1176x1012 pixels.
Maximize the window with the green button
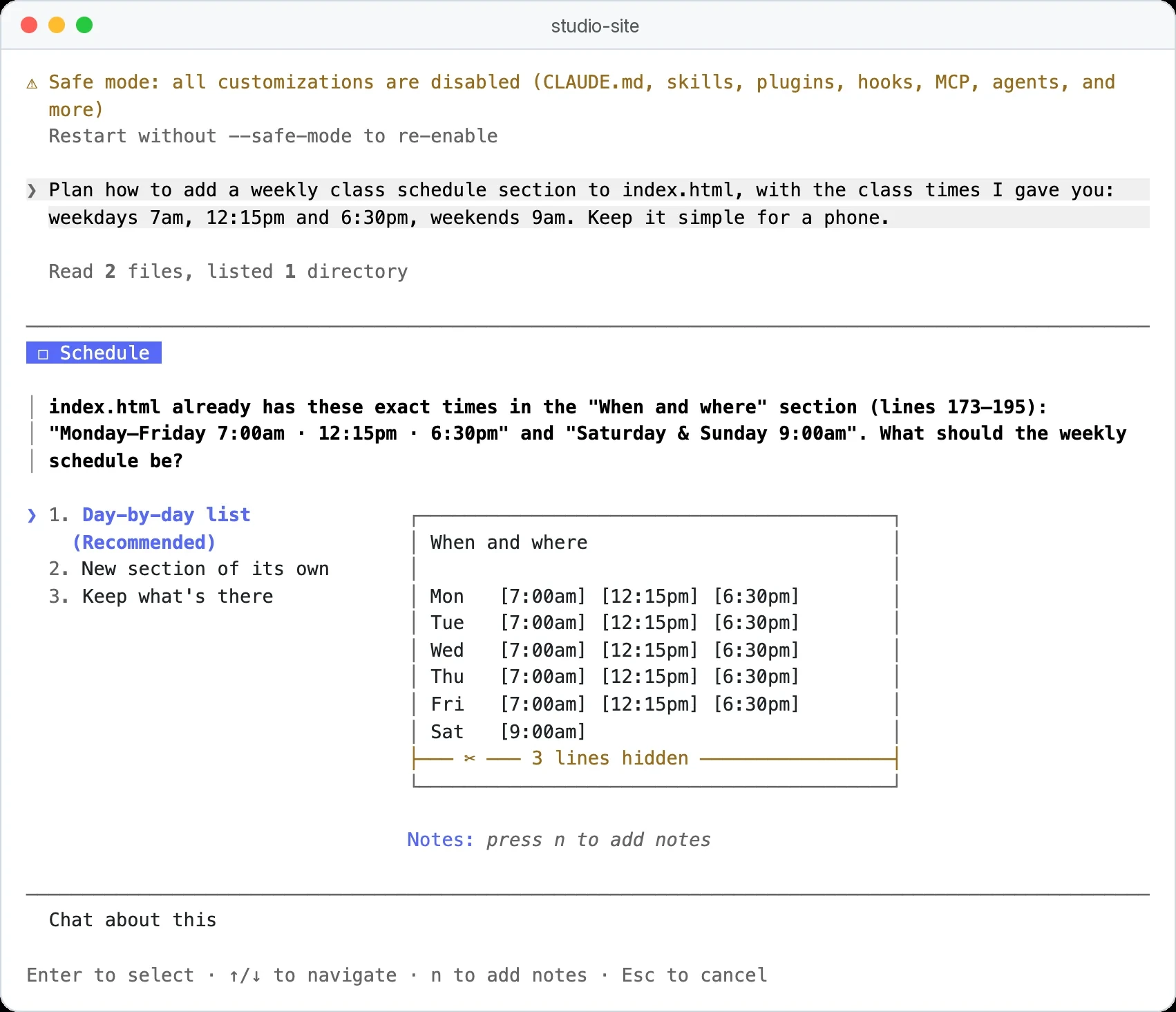[84, 26]
